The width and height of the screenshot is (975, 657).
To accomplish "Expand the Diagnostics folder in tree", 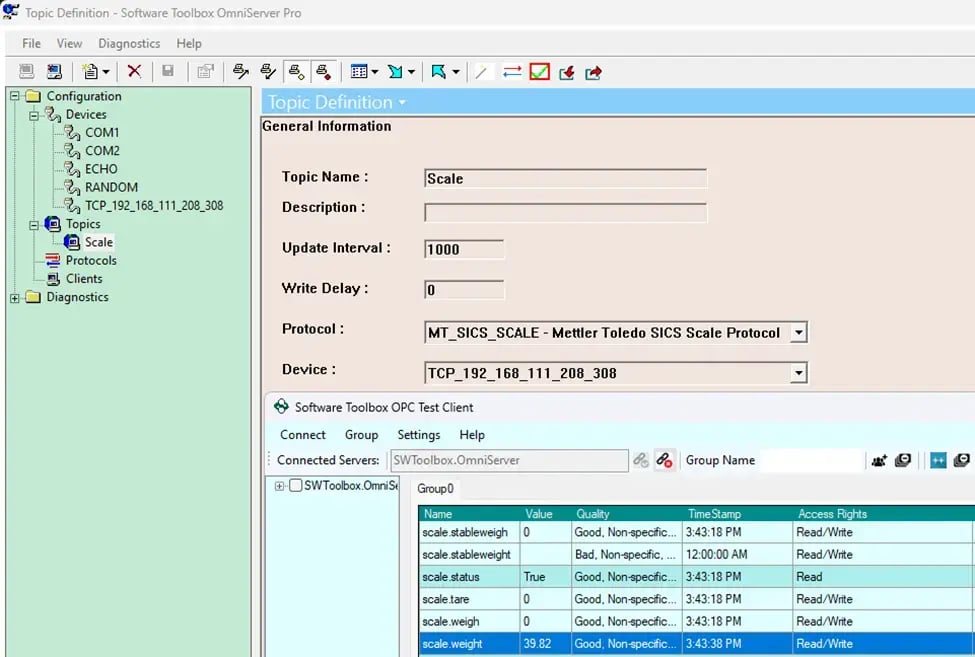I will (15, 297).
